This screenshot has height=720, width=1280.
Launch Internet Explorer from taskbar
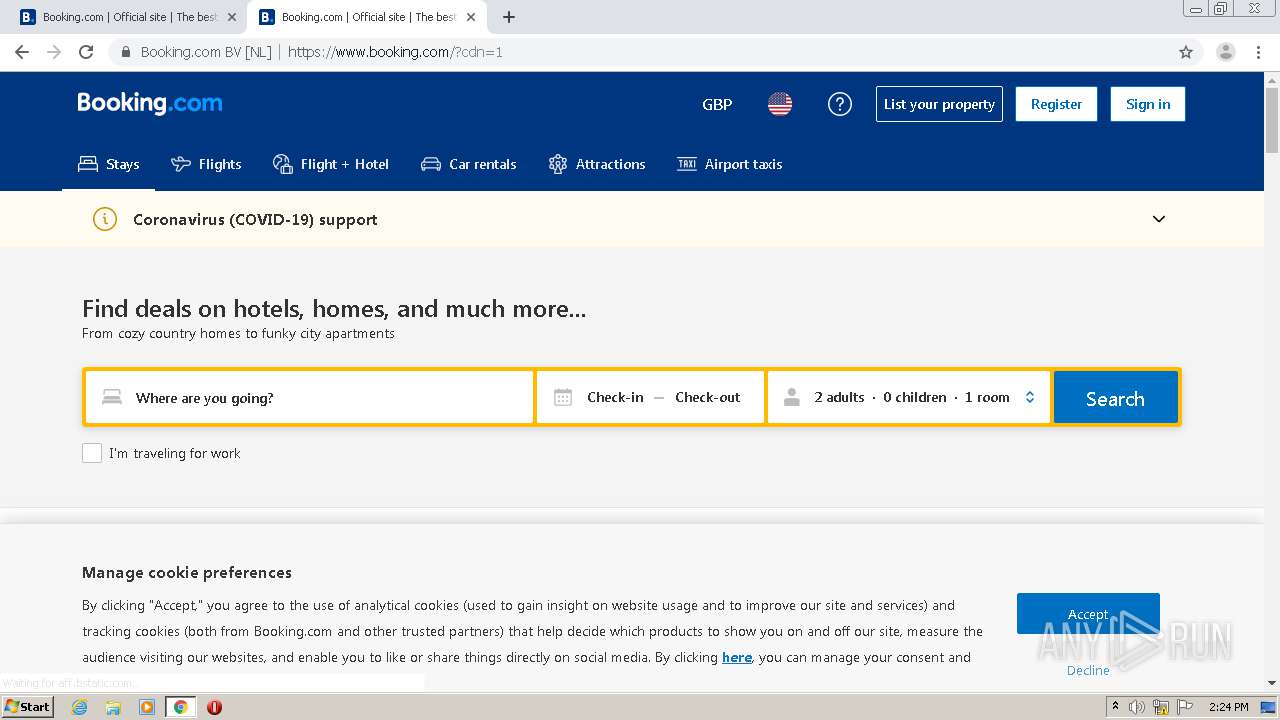point(80,707)
